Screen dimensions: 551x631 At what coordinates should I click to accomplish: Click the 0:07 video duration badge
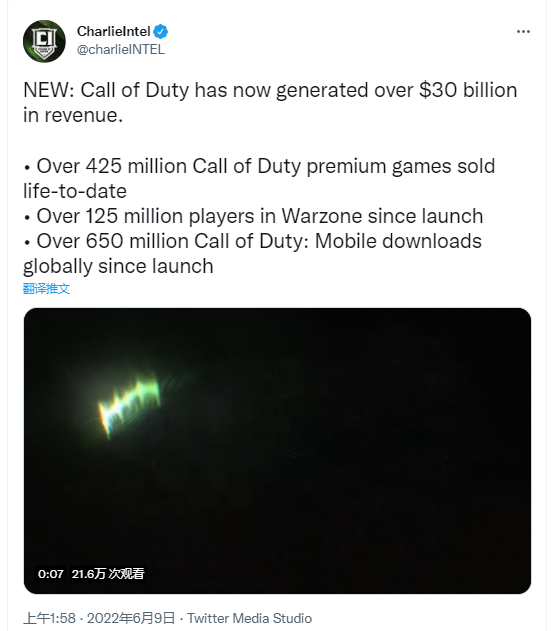51,573
